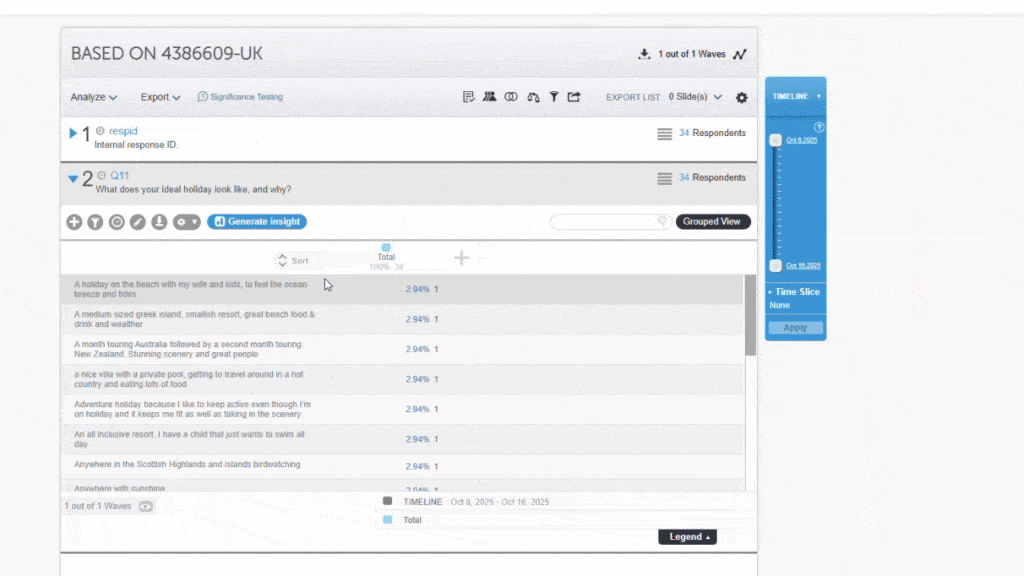This screenshot has width=1024, height=576.
Task: Click the filter funnel icon in top toolbar
Action: (553, 97)
